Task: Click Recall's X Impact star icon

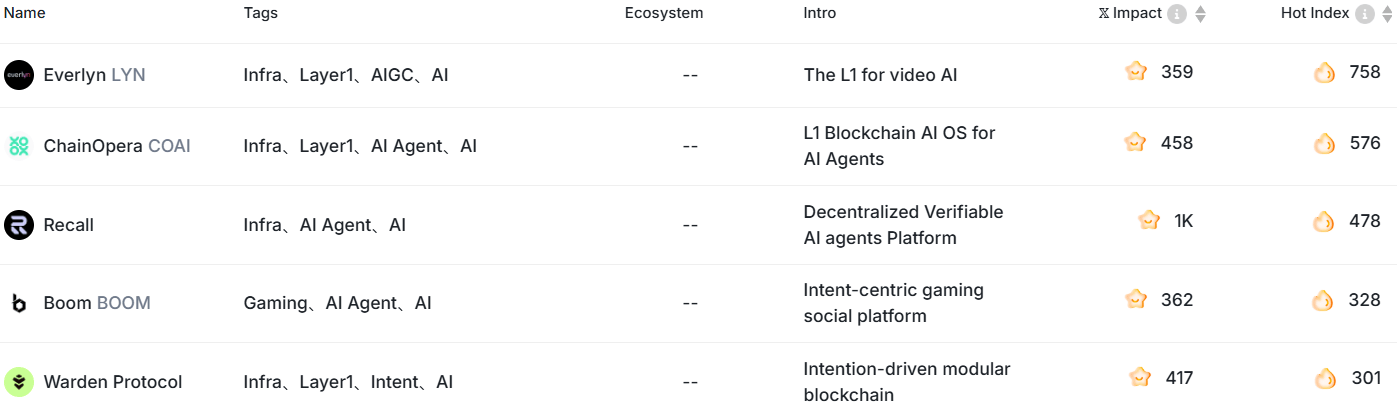Action: 1149,221
